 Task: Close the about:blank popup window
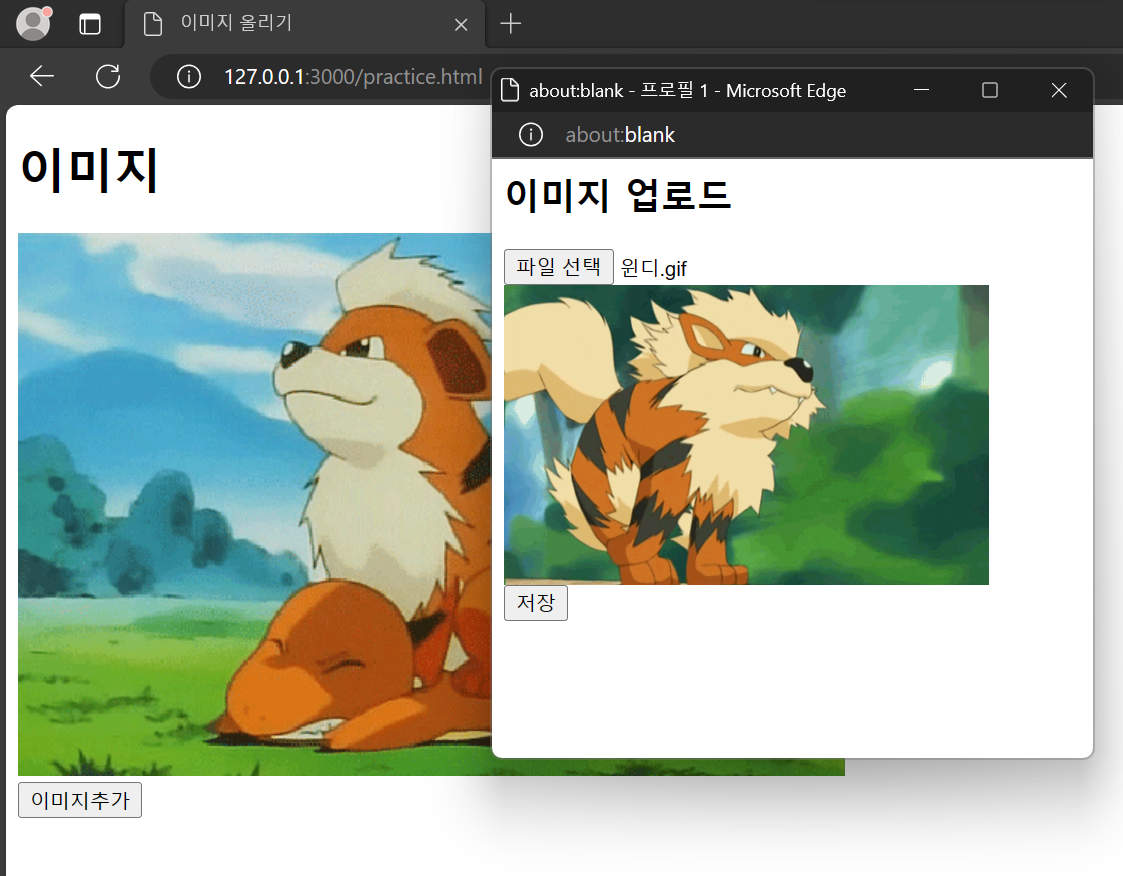coord(1059,90)
